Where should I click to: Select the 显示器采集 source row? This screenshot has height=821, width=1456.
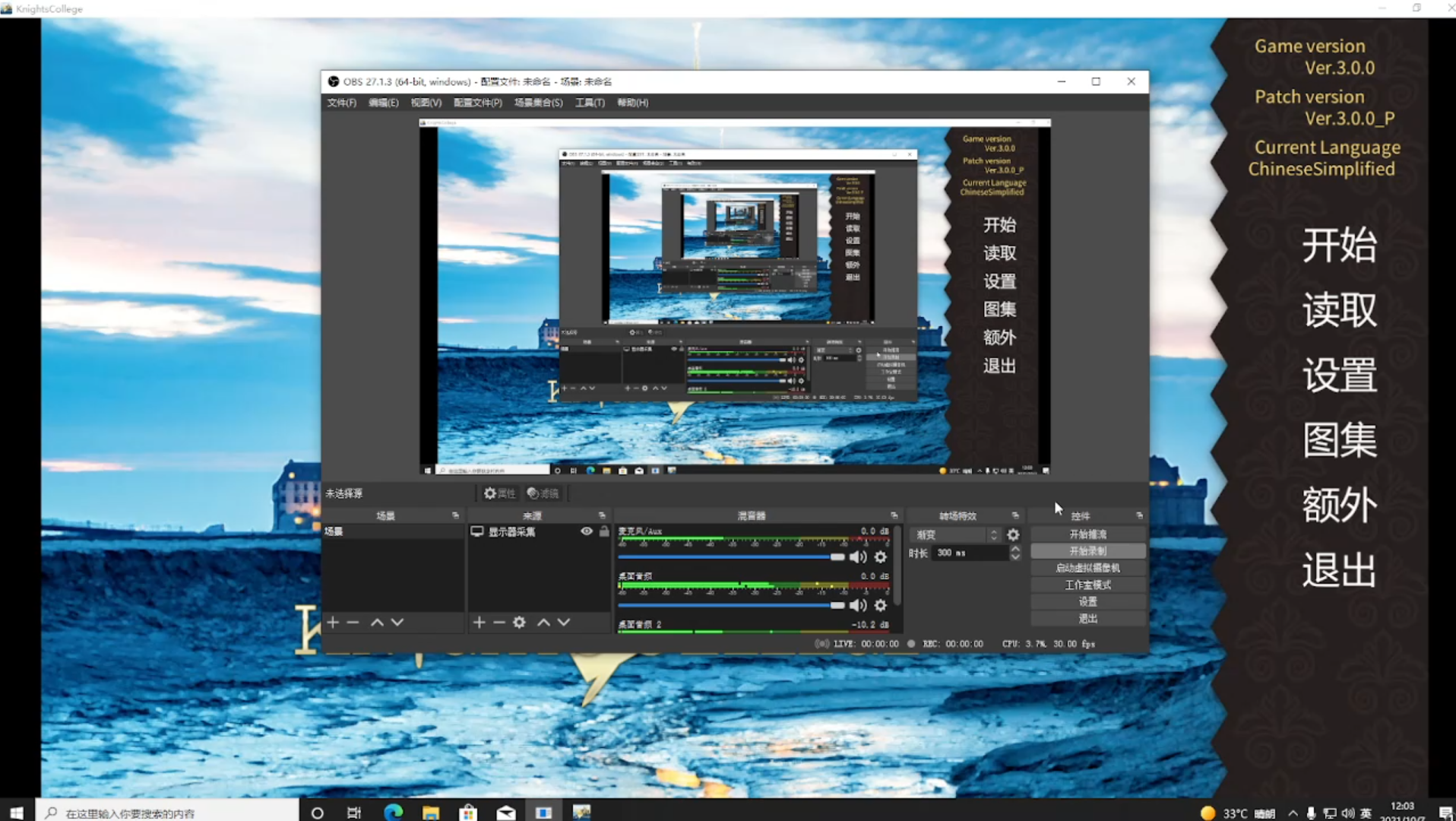point(539,531)
